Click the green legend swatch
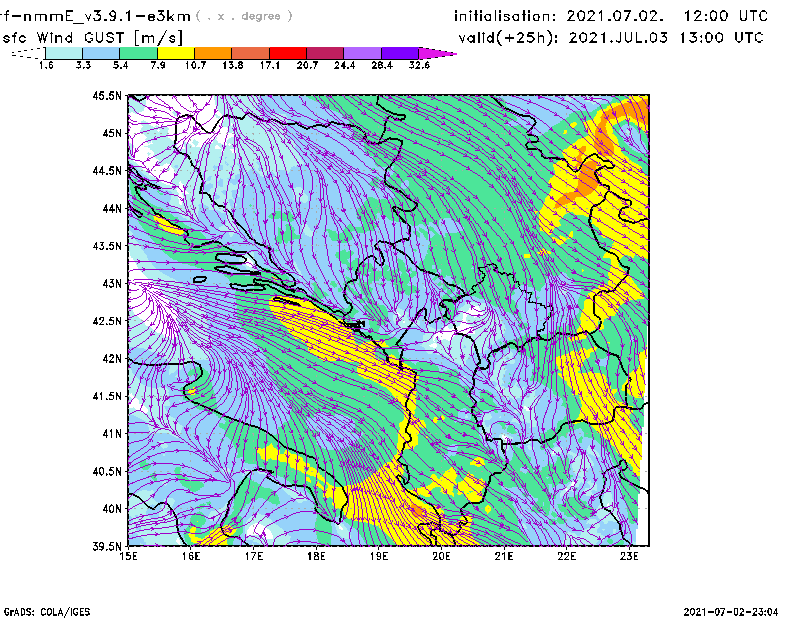Screen dimensions: 800x618 point(138,53)
